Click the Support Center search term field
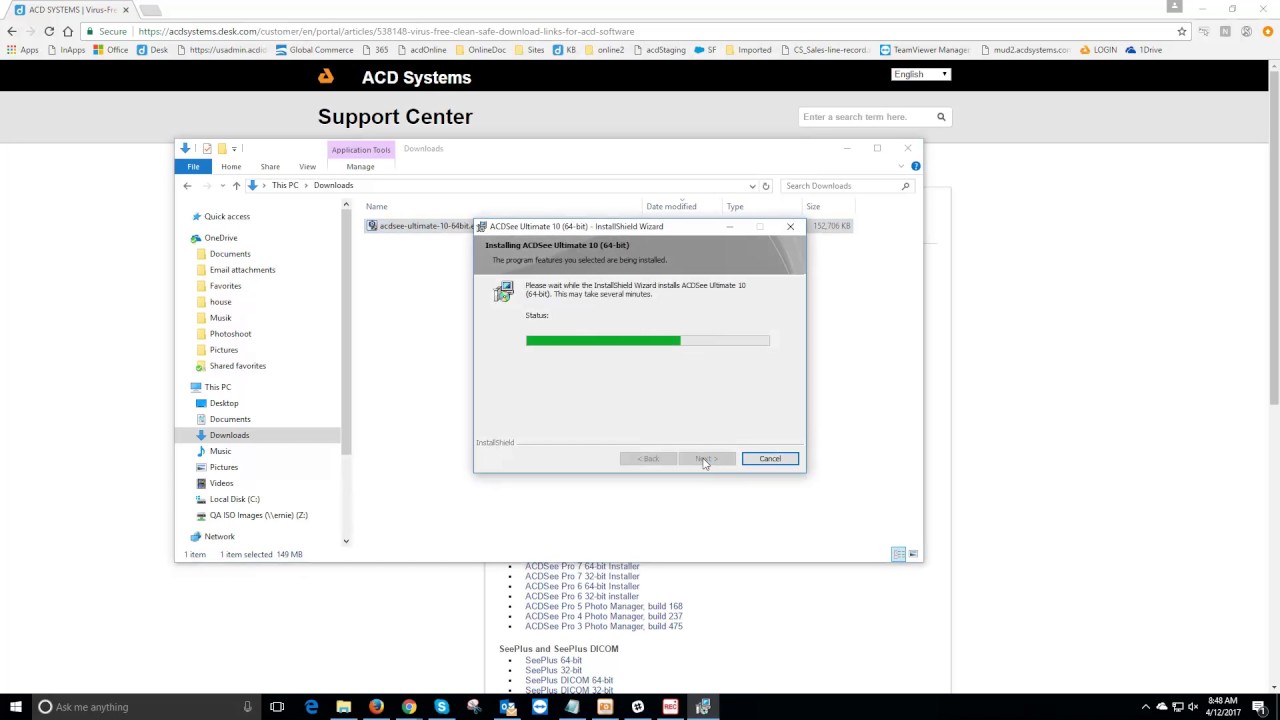The width and height of the screenshot is (1280, 720). (867, 117)
